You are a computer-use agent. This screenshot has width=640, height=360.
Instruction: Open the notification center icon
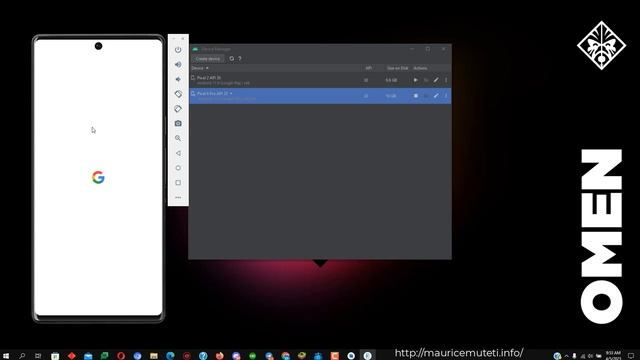pos(631,356)
